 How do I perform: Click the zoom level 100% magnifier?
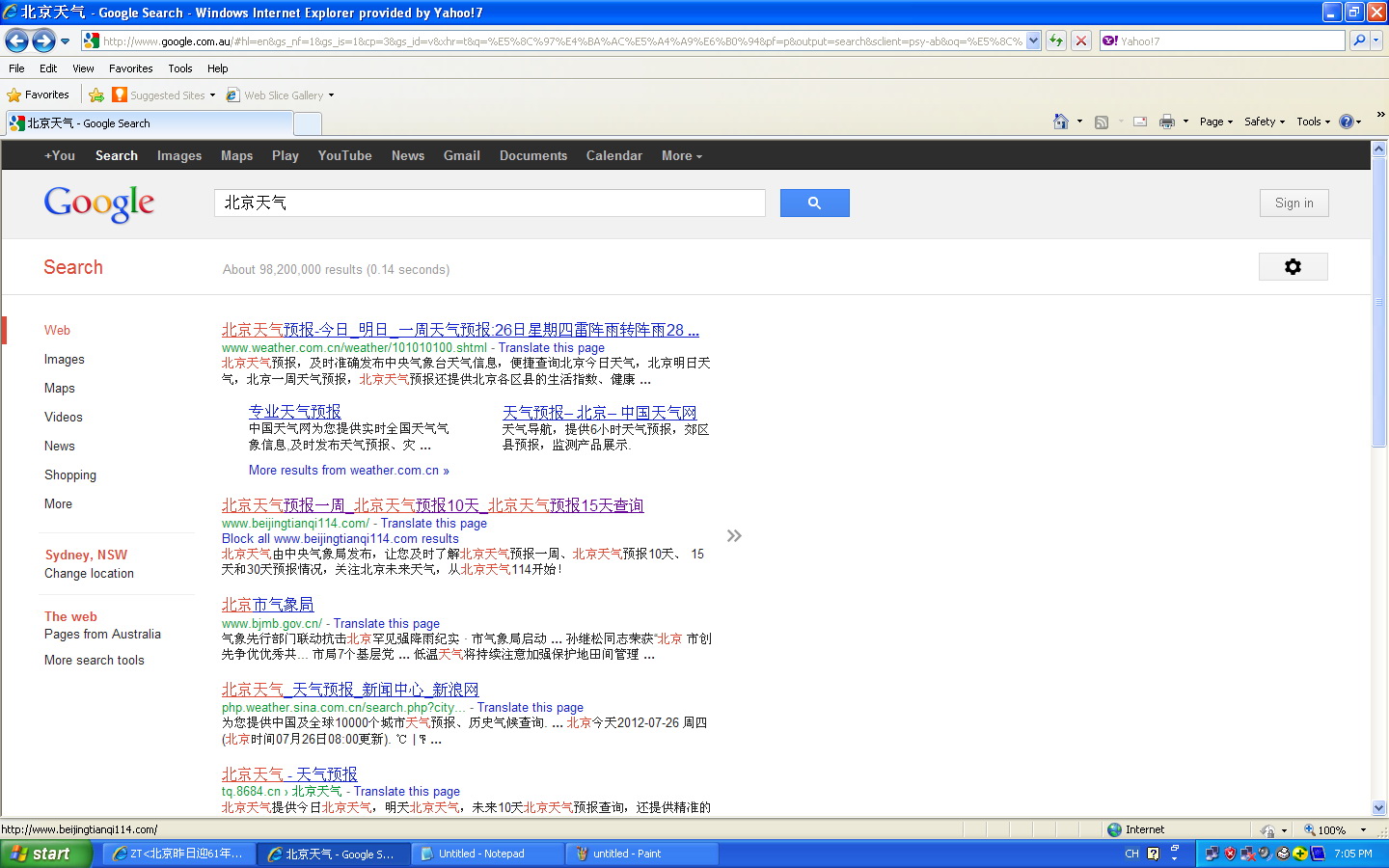[1310, 829]
